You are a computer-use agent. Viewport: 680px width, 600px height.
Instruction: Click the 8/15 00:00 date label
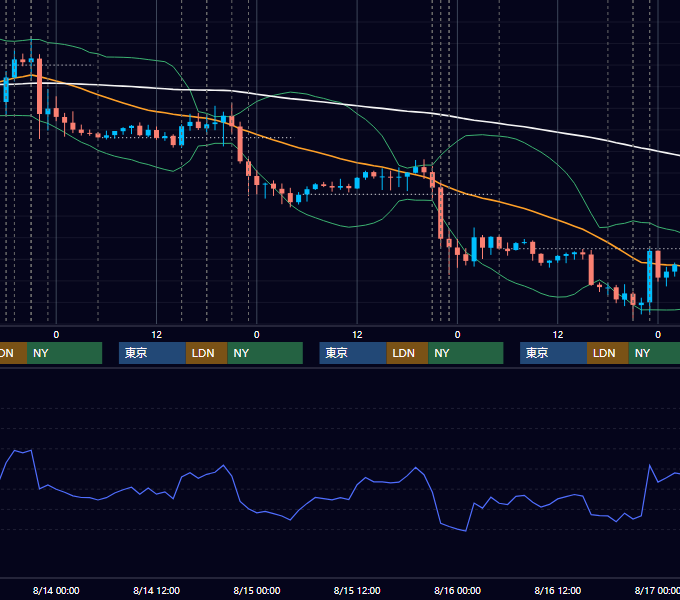257,590
